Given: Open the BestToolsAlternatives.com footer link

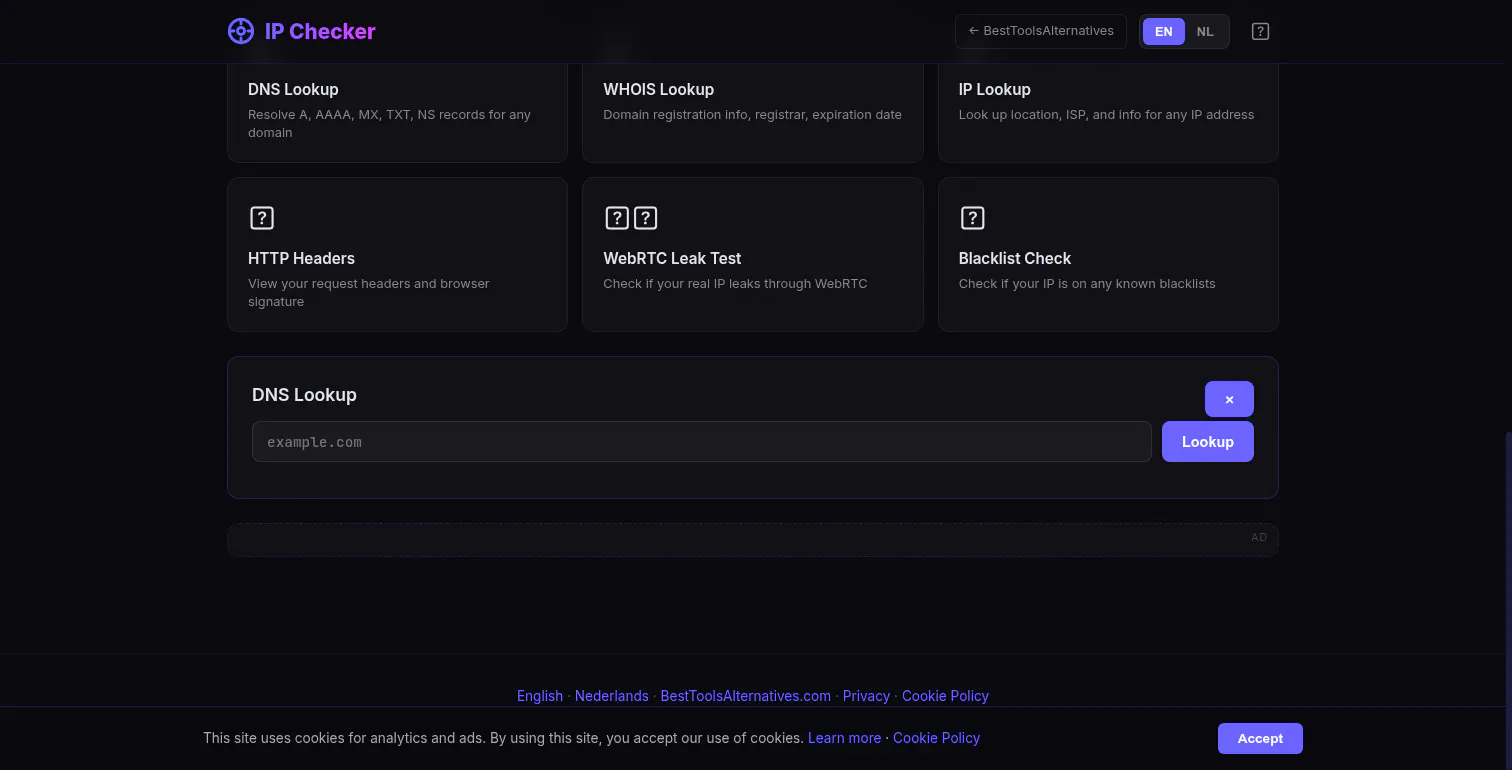Looking at the screenshot, I should [745, 696].
